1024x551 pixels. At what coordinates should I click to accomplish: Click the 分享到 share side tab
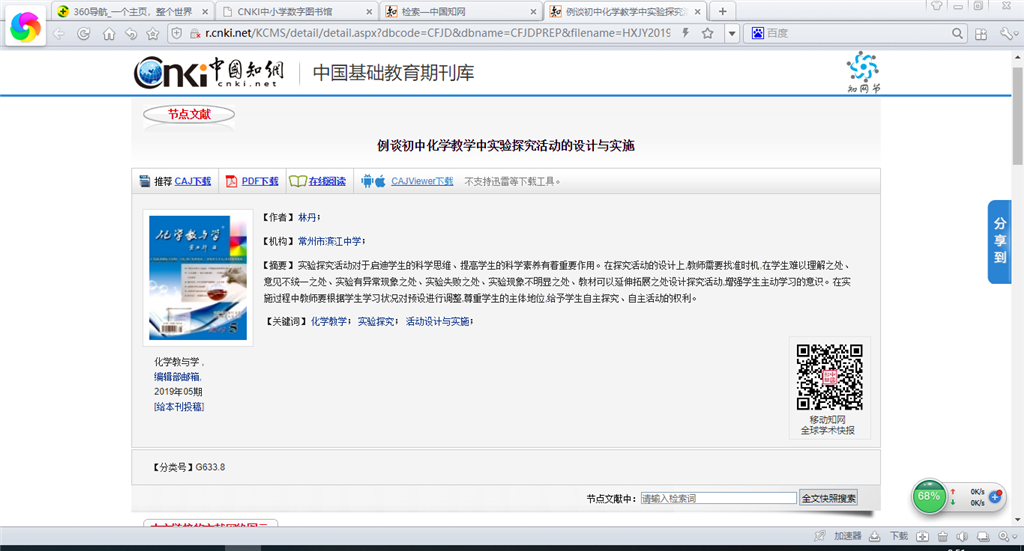click(x=1000, y=242)
